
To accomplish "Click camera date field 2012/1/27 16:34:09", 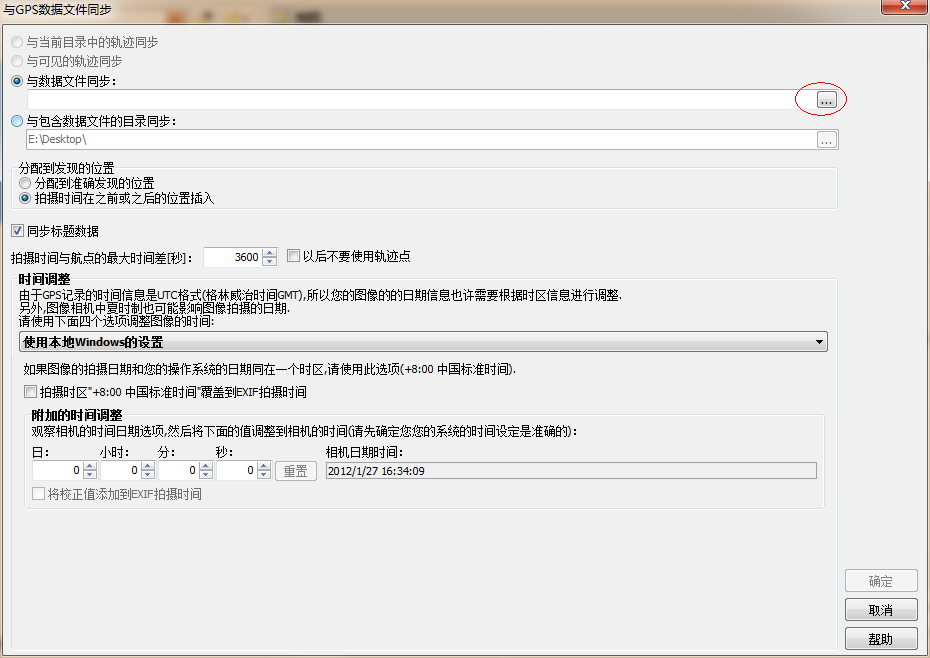I will 571,471.
